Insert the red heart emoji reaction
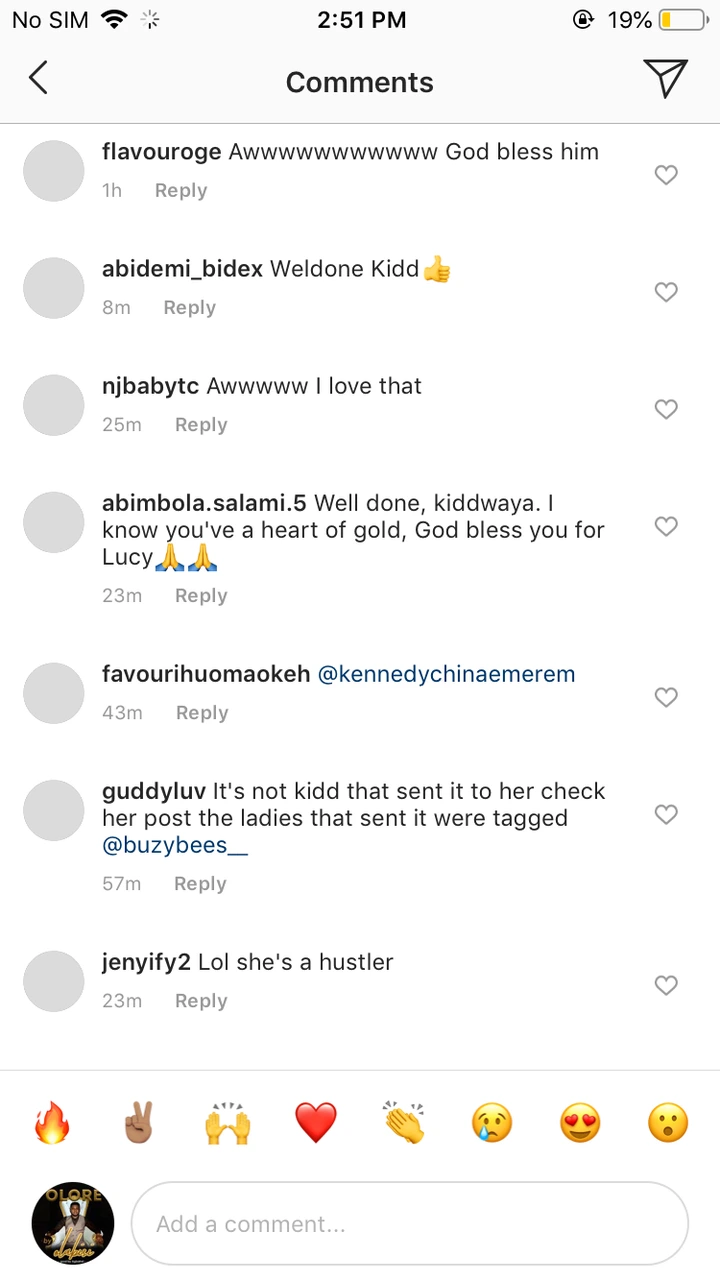 pos(316,1124)
